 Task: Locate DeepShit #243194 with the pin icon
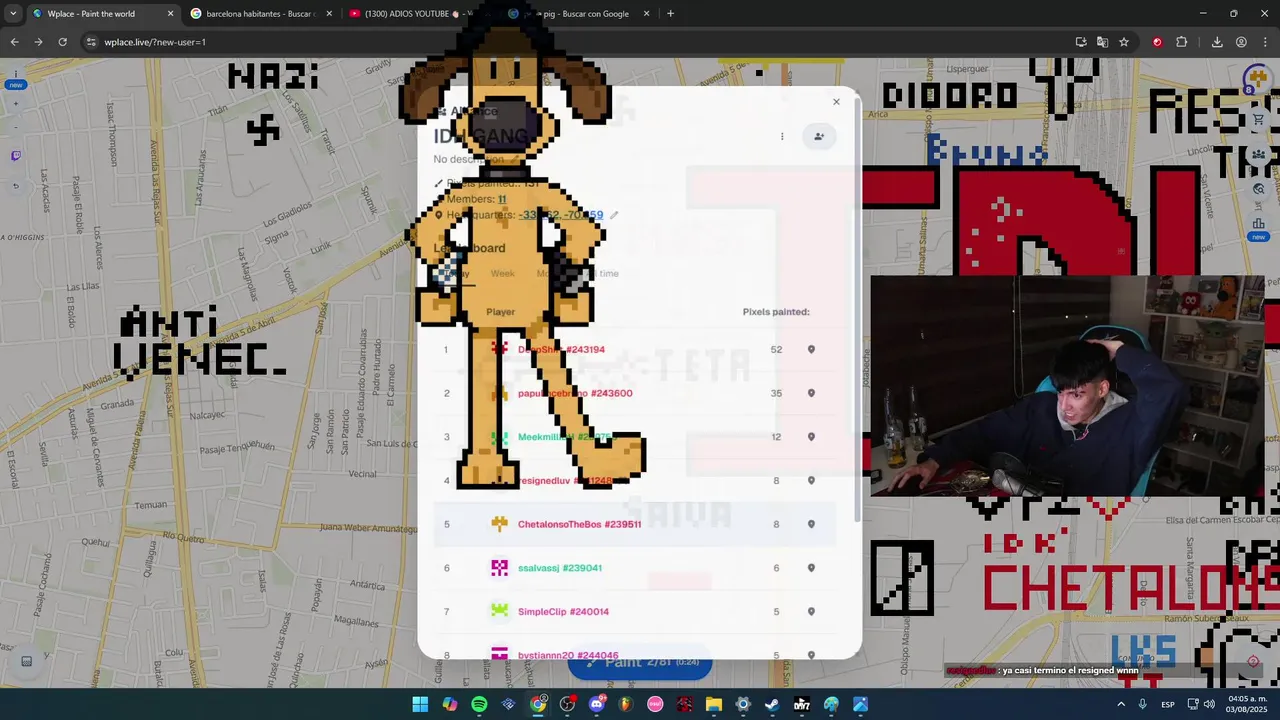811,350
